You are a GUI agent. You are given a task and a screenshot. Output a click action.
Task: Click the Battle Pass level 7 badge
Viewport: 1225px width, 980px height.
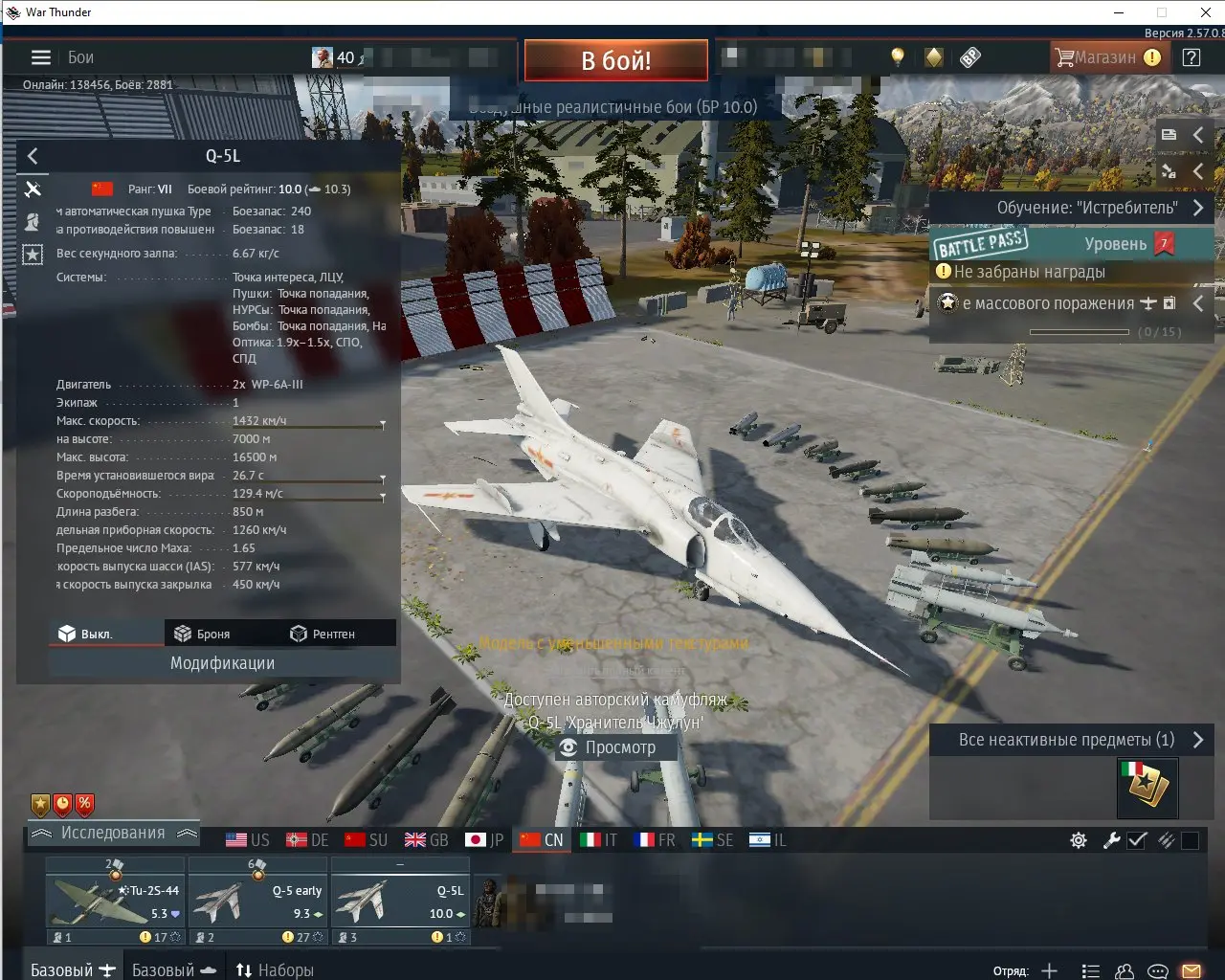[x=1164, y=244]
